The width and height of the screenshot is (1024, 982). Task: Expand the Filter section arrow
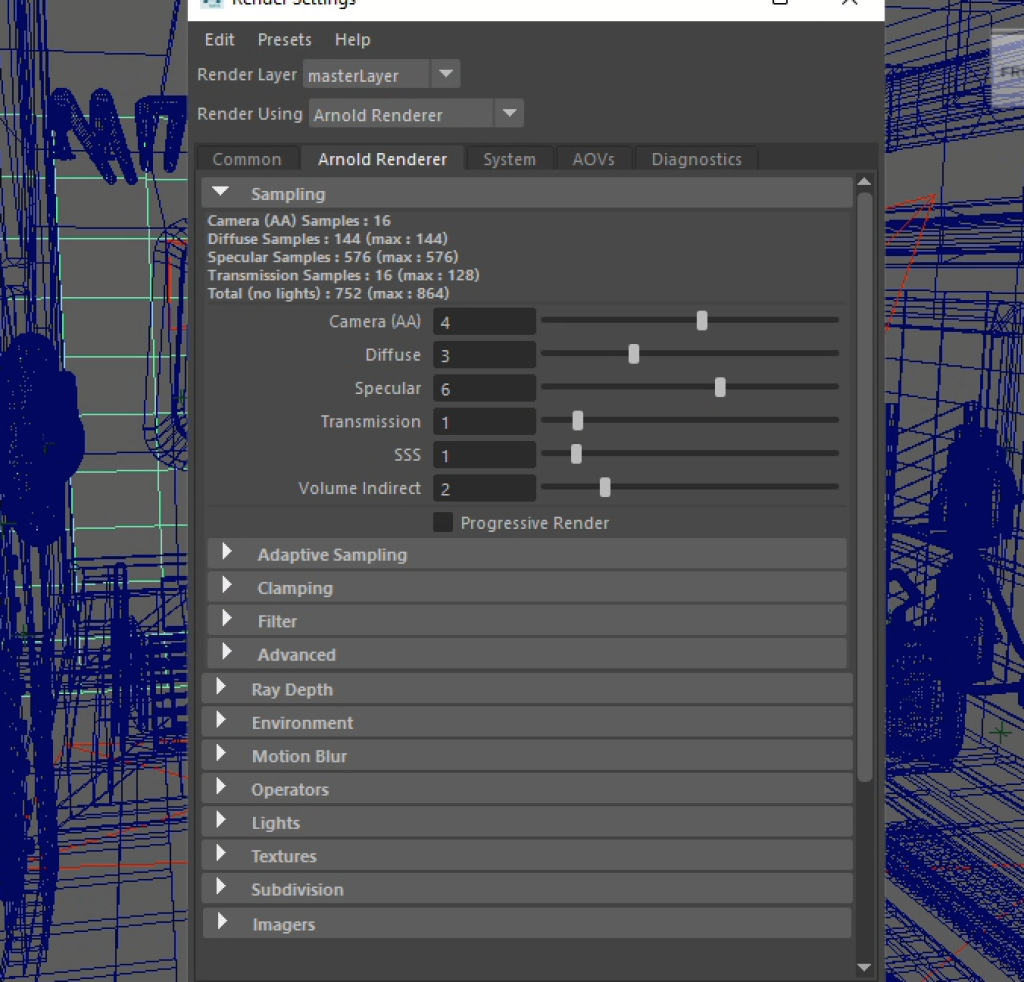click(x=227, y=620)
